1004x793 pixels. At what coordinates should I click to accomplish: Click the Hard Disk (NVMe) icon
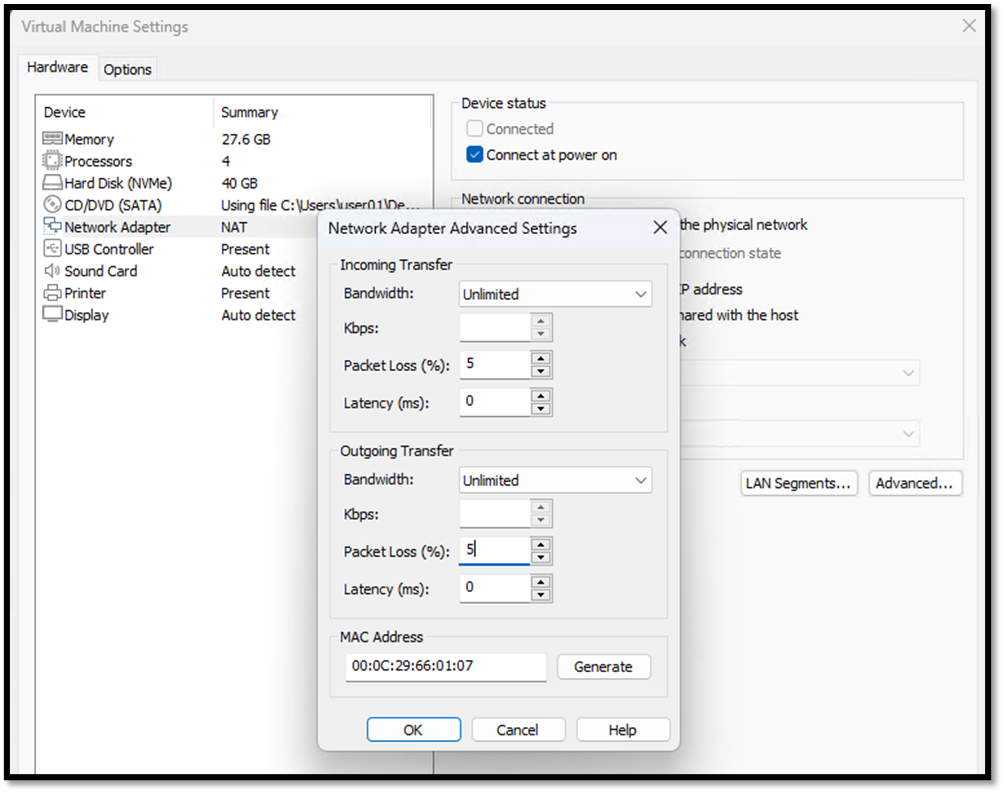click(51, 182)
